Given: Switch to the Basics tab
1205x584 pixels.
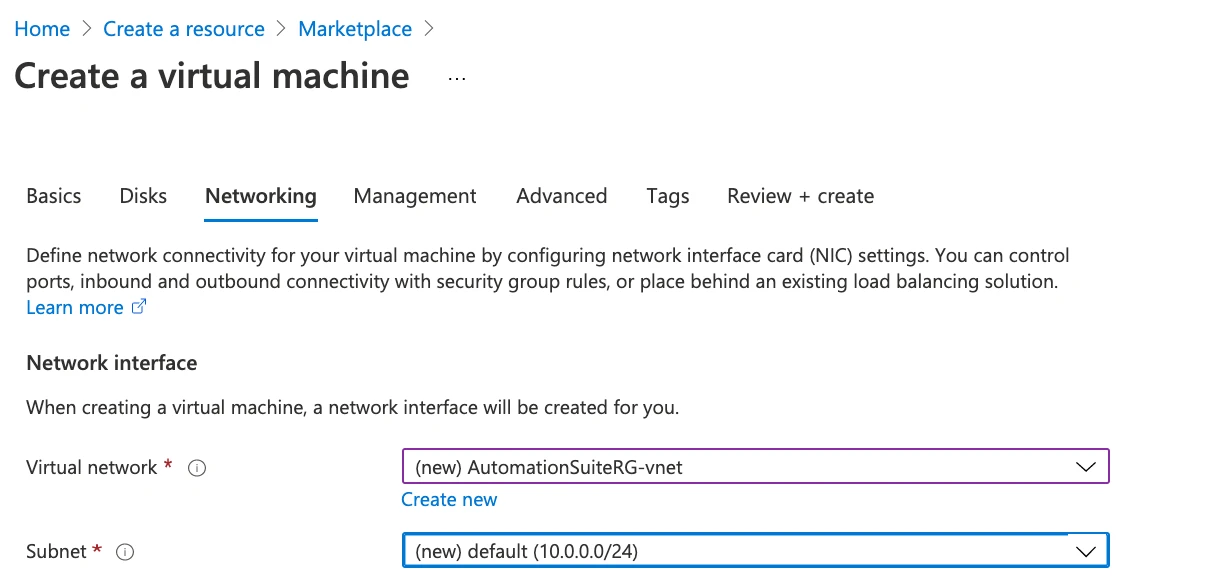Looking at the screenshot, I should [54, 196].
